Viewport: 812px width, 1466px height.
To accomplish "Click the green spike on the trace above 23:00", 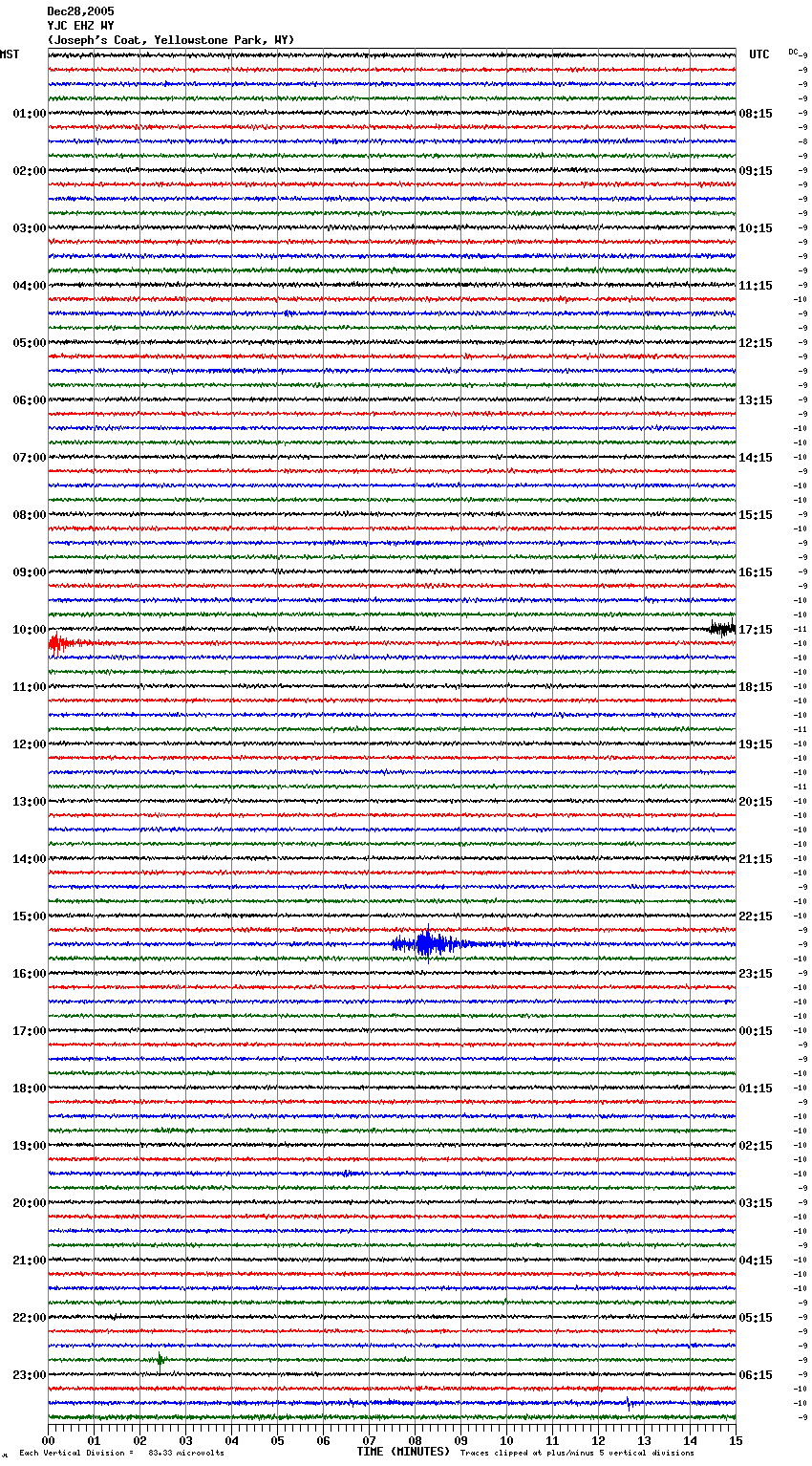I will pyautogui.click(x=160, y=1359).
